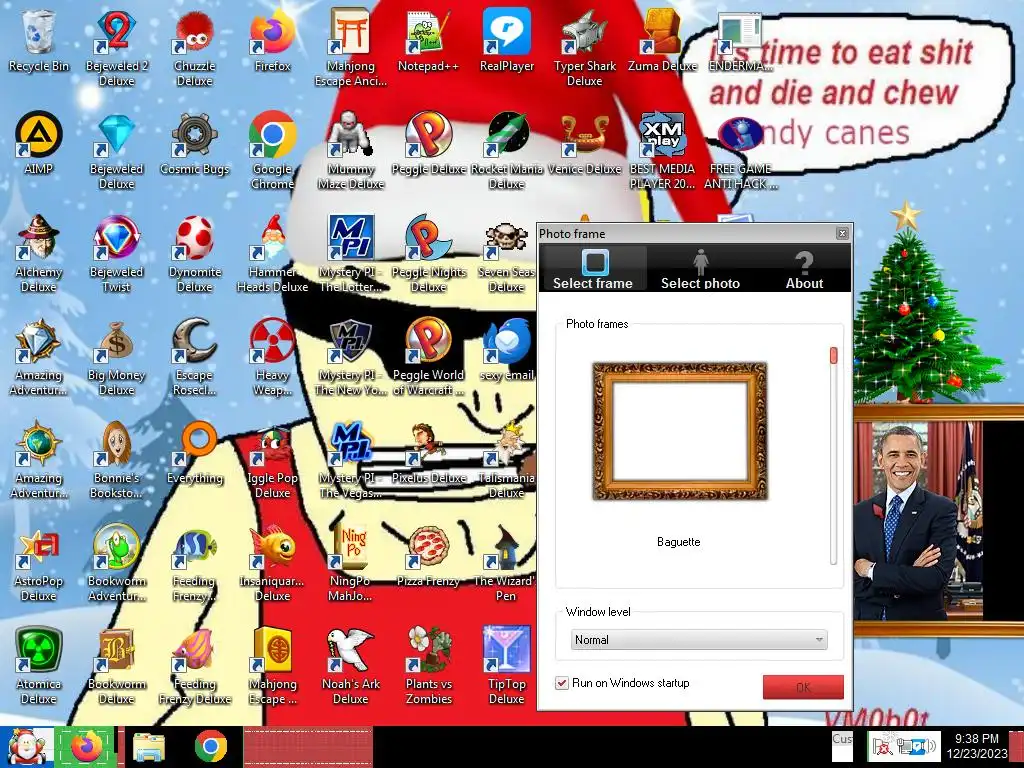Open the About tab
This screenshot has height=768, width=1024.
804,268
